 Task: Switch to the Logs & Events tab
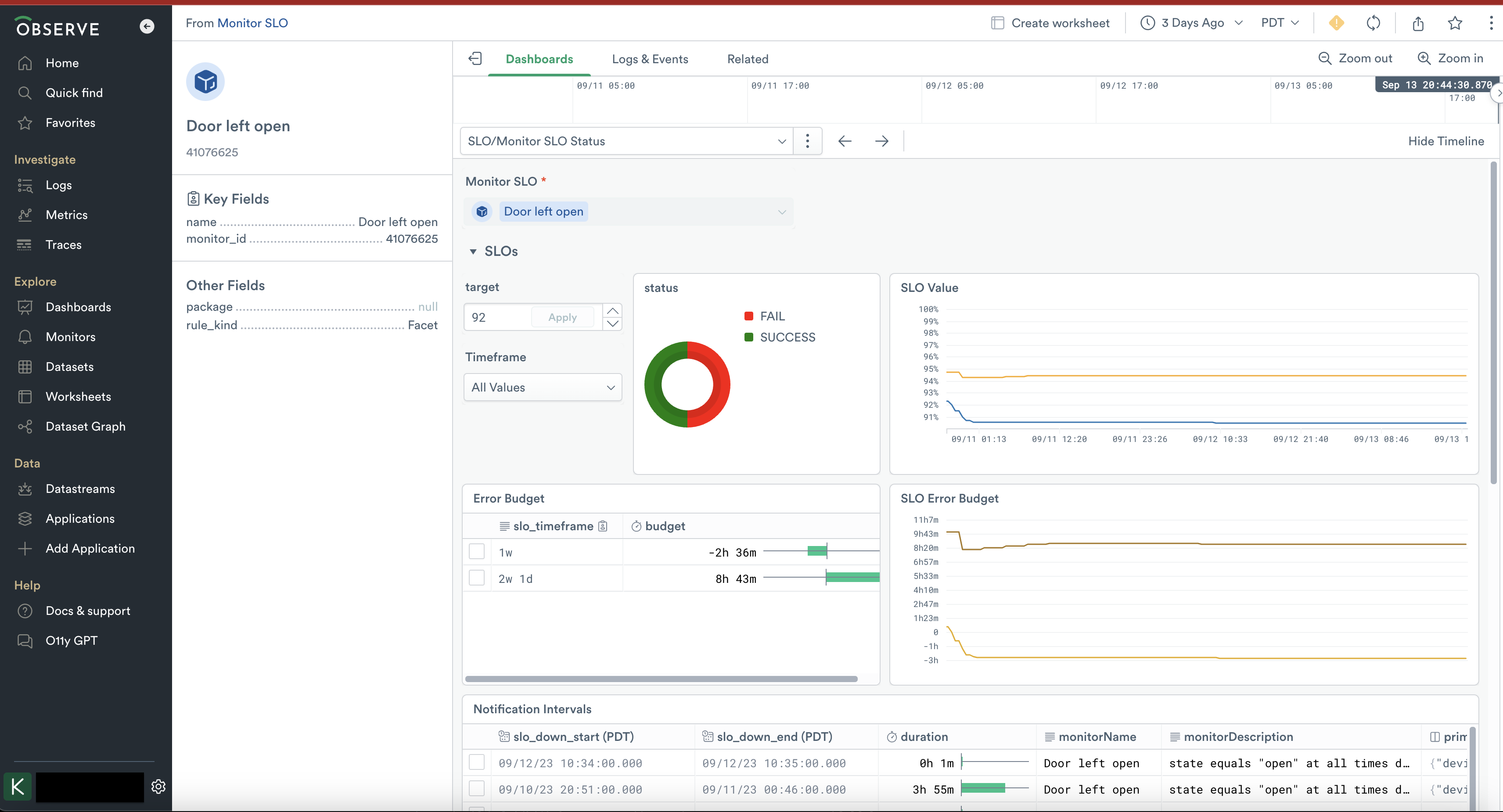[x=649, y=59]
